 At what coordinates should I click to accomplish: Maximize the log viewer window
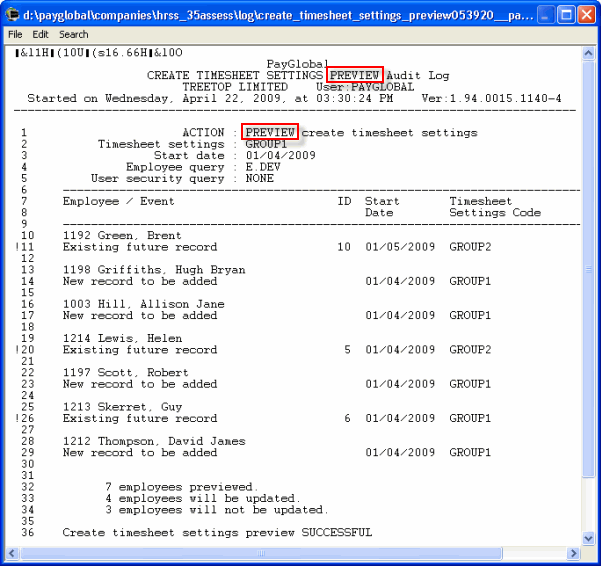tap(566, 15)
